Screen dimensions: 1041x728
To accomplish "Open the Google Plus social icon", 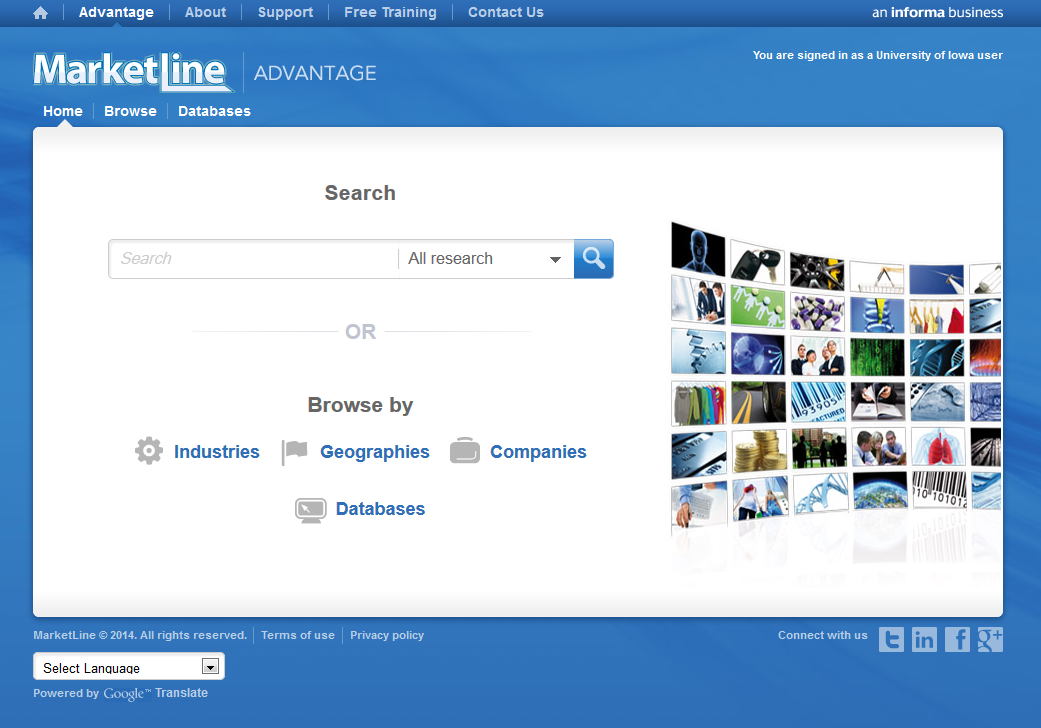I will coord(990,639).
